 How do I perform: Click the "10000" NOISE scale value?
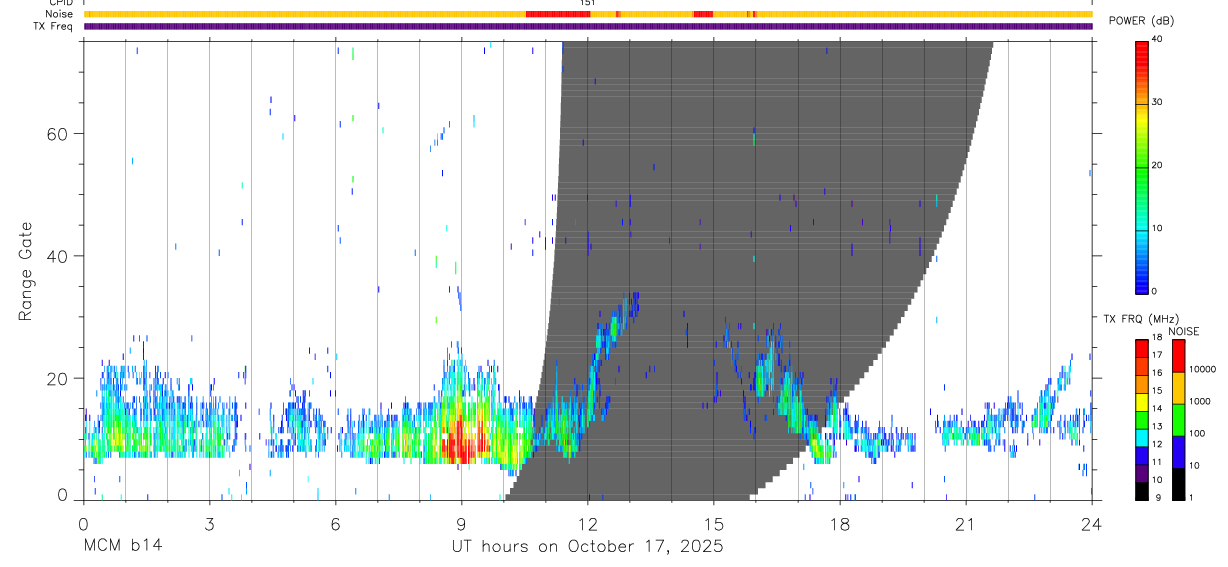click(1201, 369)
